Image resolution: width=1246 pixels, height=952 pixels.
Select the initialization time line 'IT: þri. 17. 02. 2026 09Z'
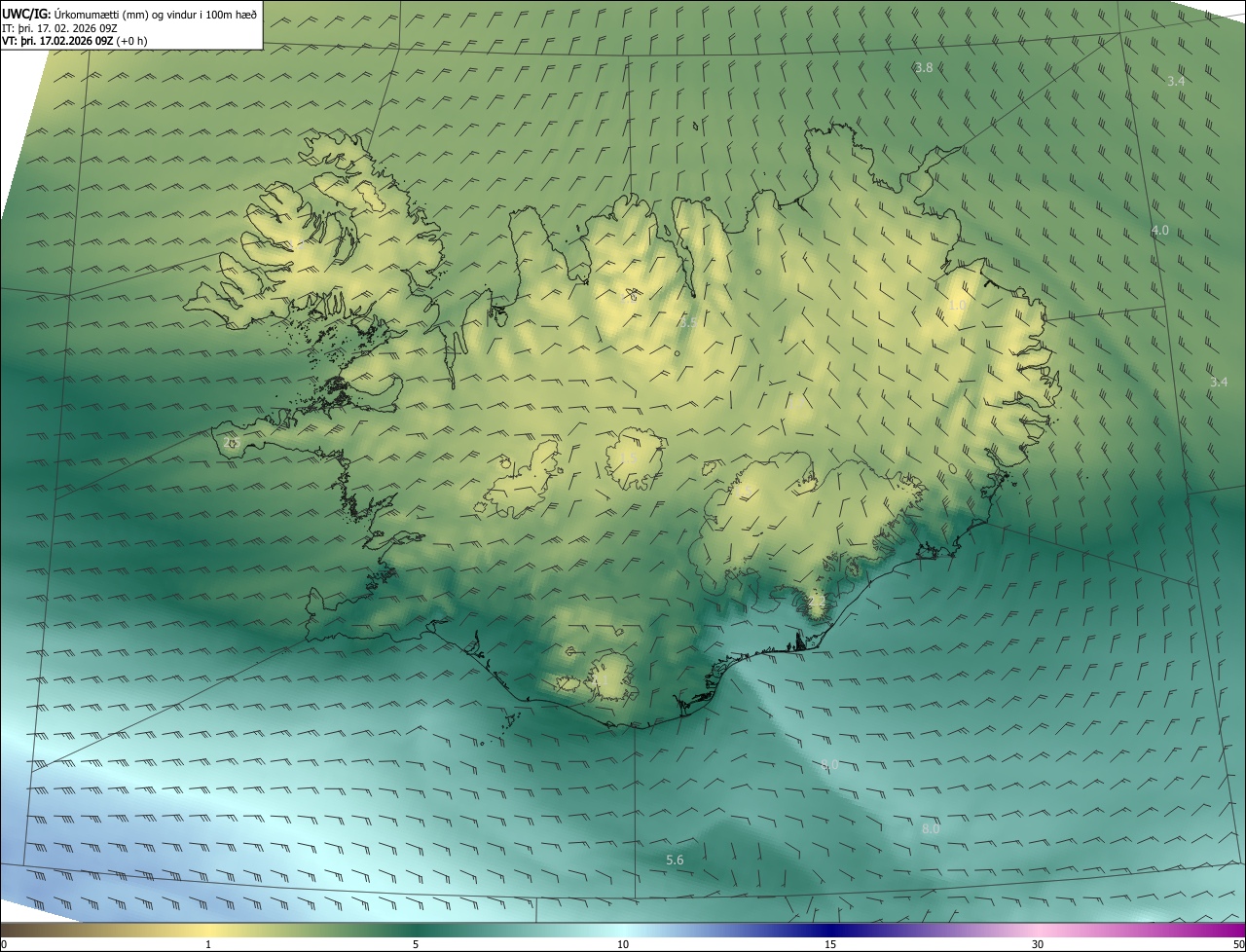[59, 28]
